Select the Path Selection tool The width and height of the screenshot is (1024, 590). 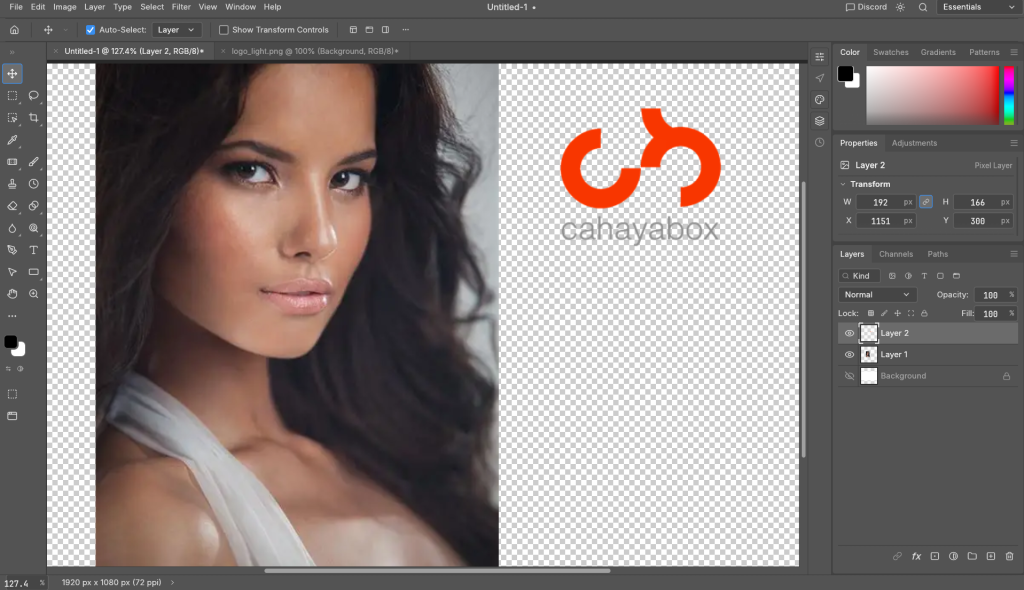point(12,272)
